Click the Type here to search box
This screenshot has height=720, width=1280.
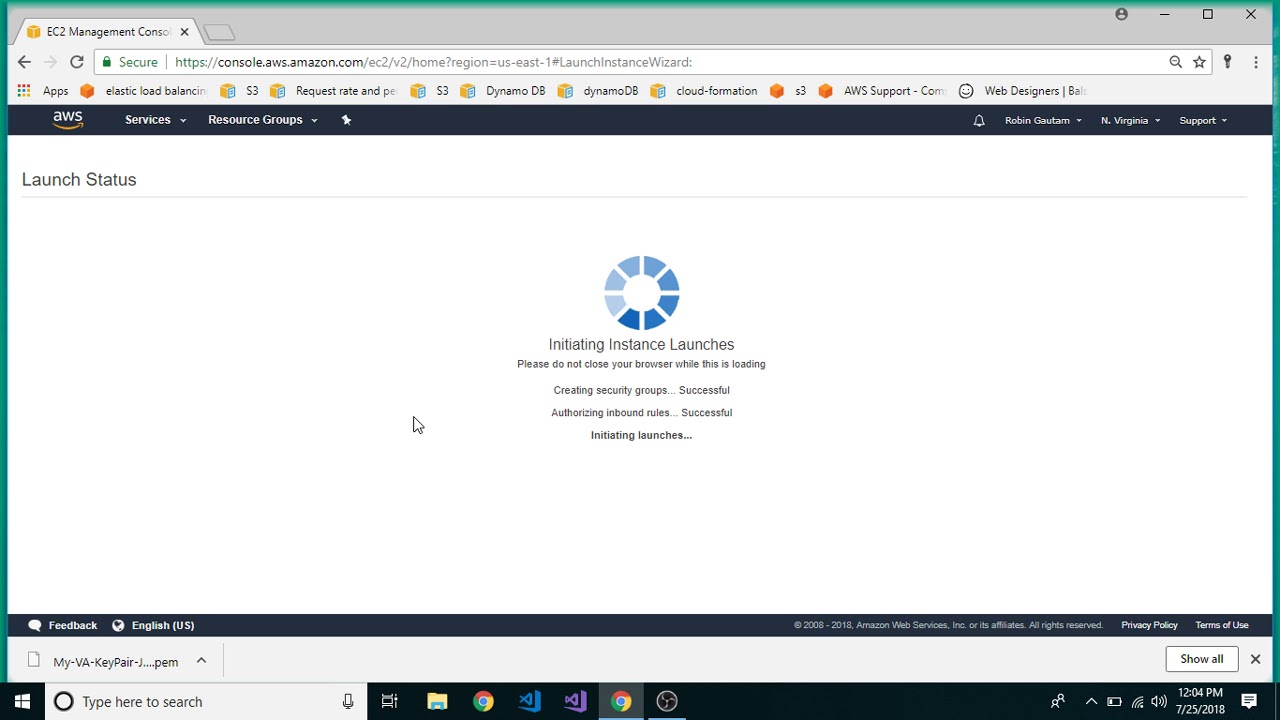206,702
